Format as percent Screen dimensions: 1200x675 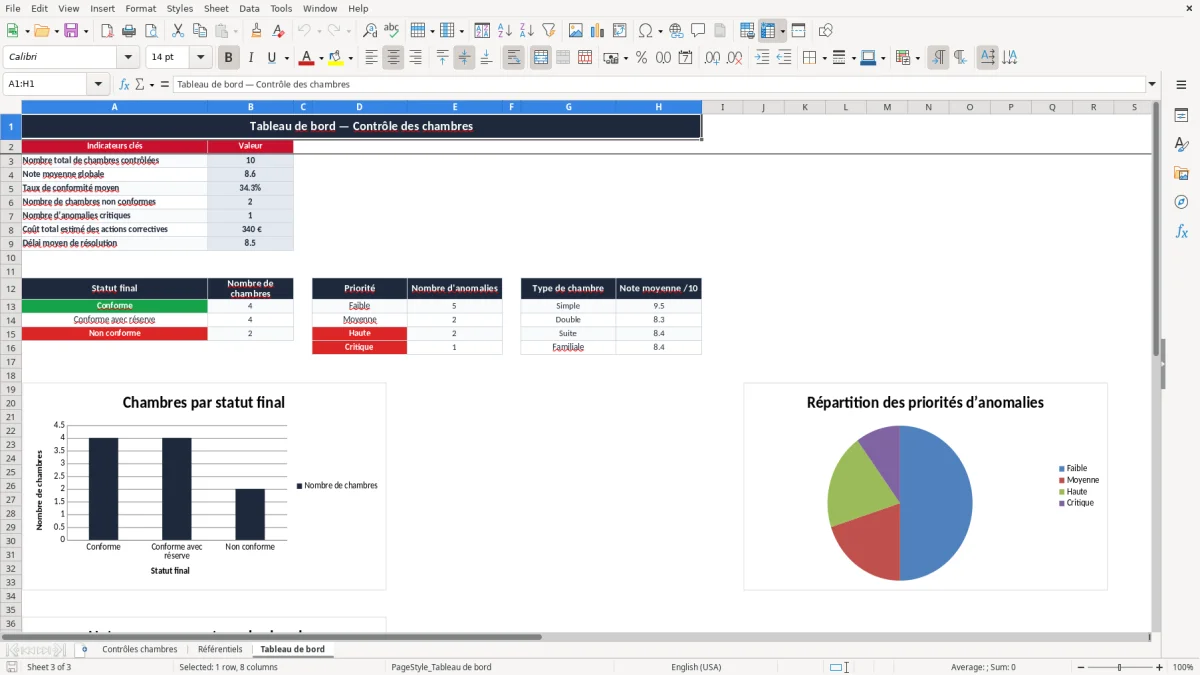(x=642, y=58)
